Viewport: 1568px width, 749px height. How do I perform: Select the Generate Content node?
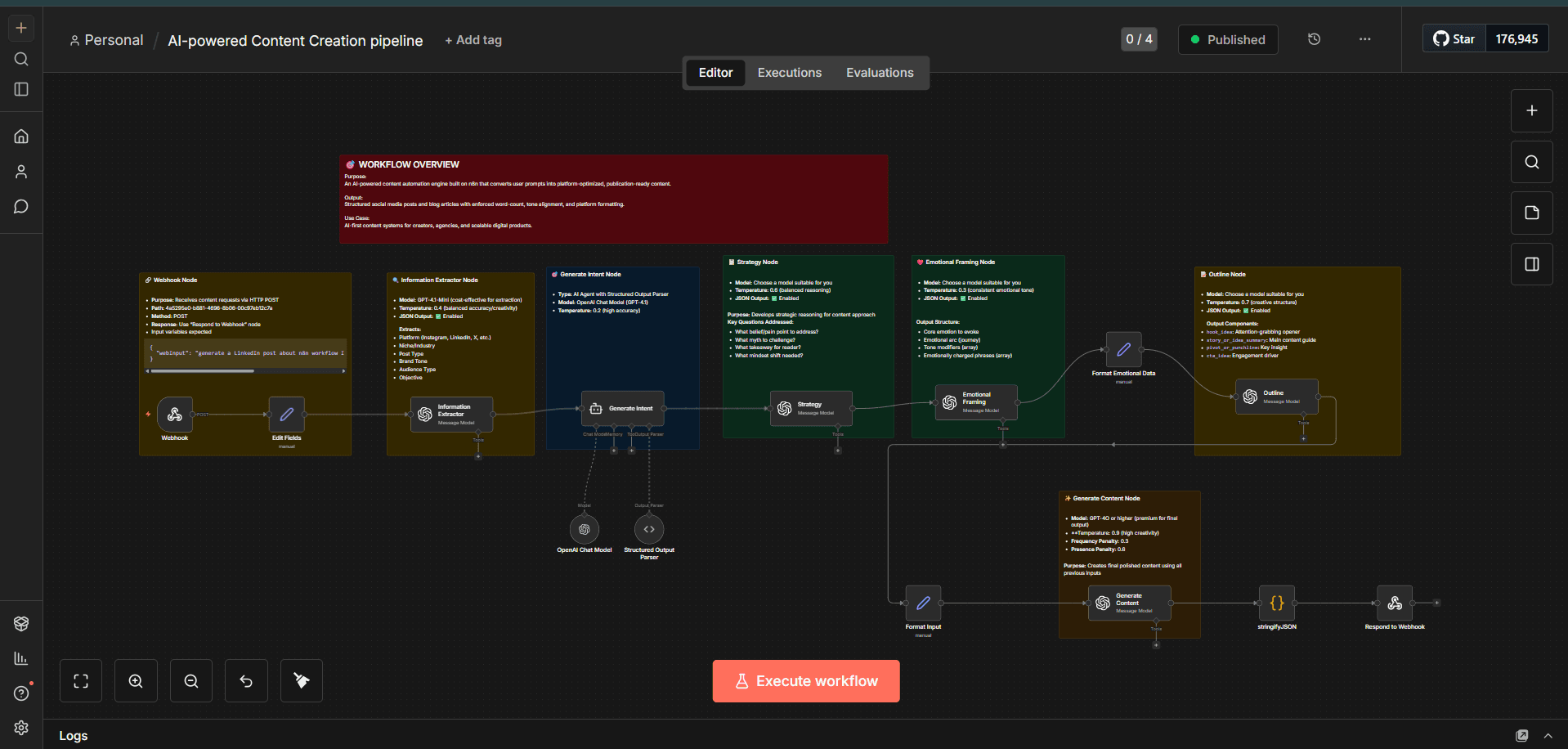click(1130, 603)
